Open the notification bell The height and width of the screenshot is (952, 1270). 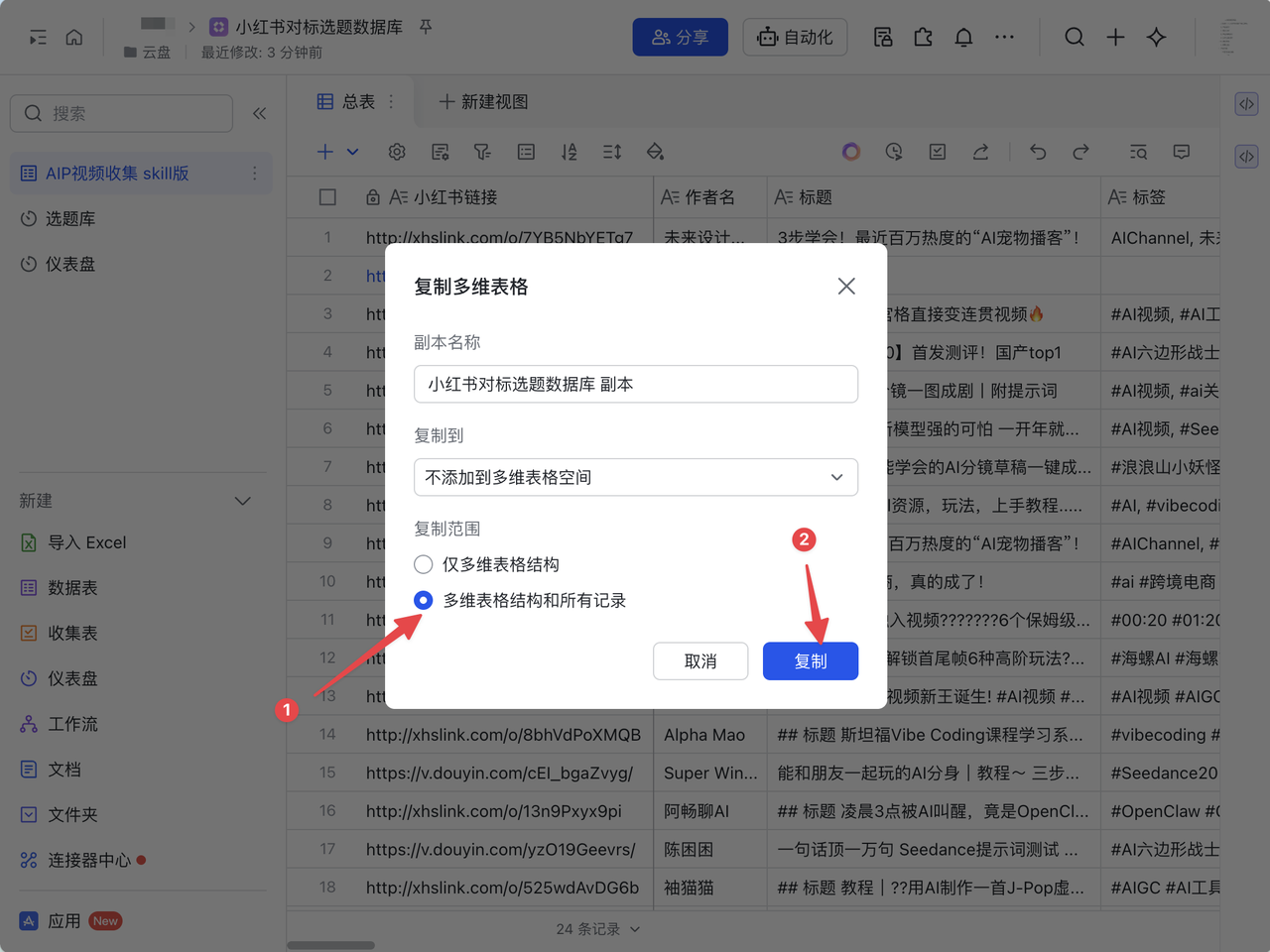[963, 38]
